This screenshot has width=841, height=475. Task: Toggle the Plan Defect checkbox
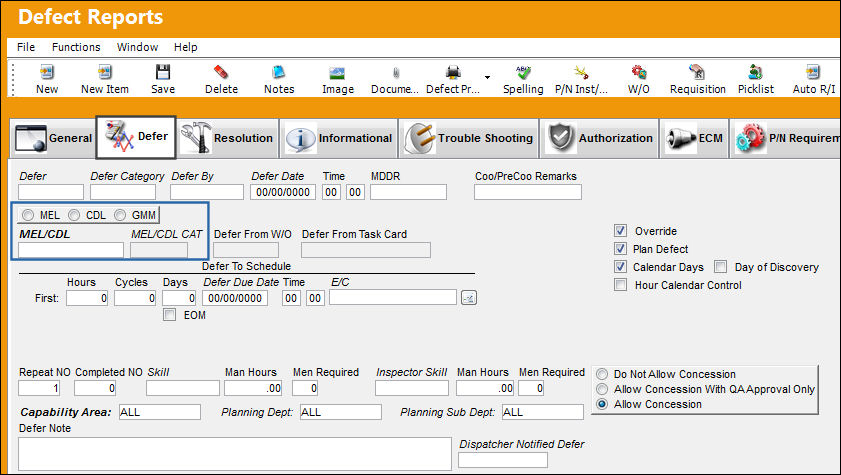click(620, 249)
